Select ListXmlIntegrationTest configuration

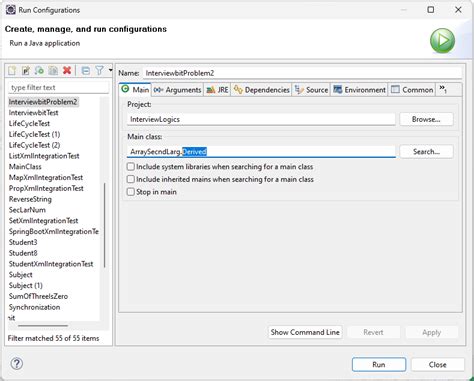click(x=44, y=156)
